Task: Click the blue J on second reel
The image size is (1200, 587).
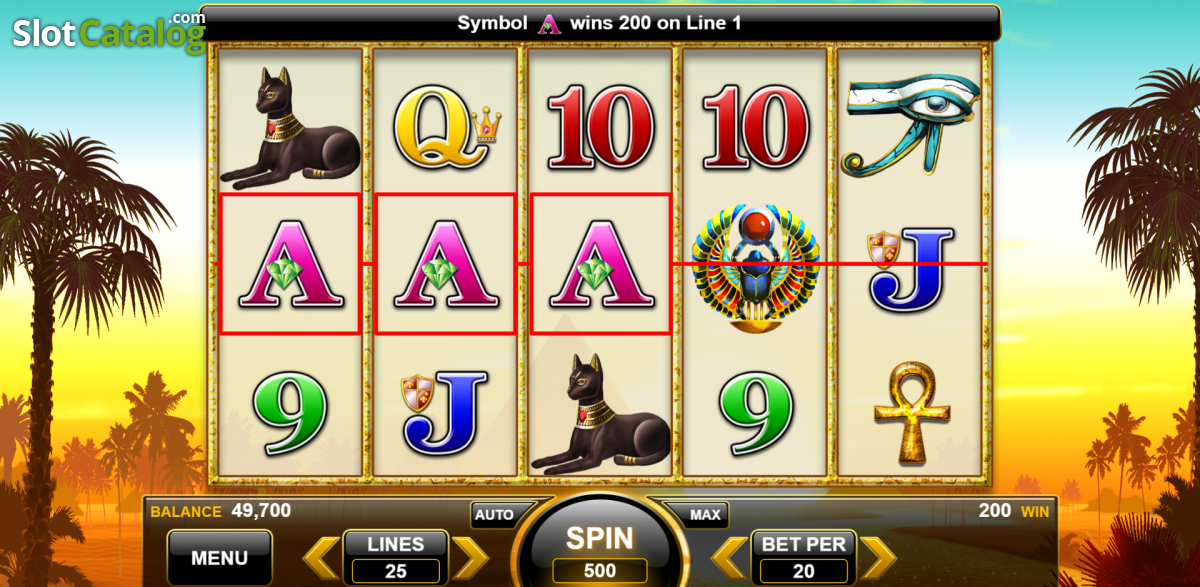Action: coord(445,409)
